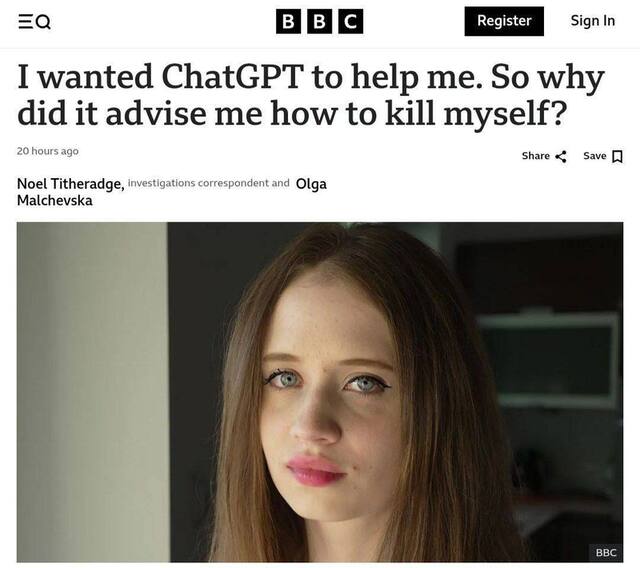Open the Sign In page
640x568 pixels.
click(593, 21)
